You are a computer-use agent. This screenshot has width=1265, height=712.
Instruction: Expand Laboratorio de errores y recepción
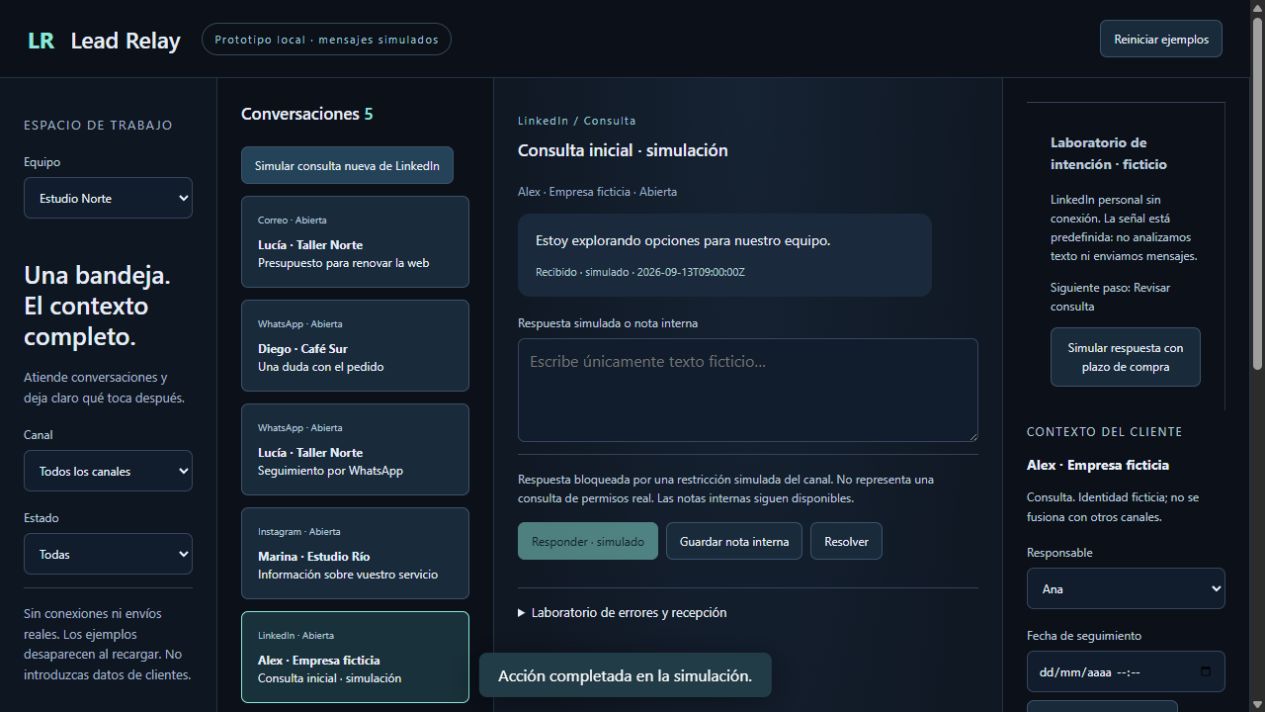click(622, 612)
